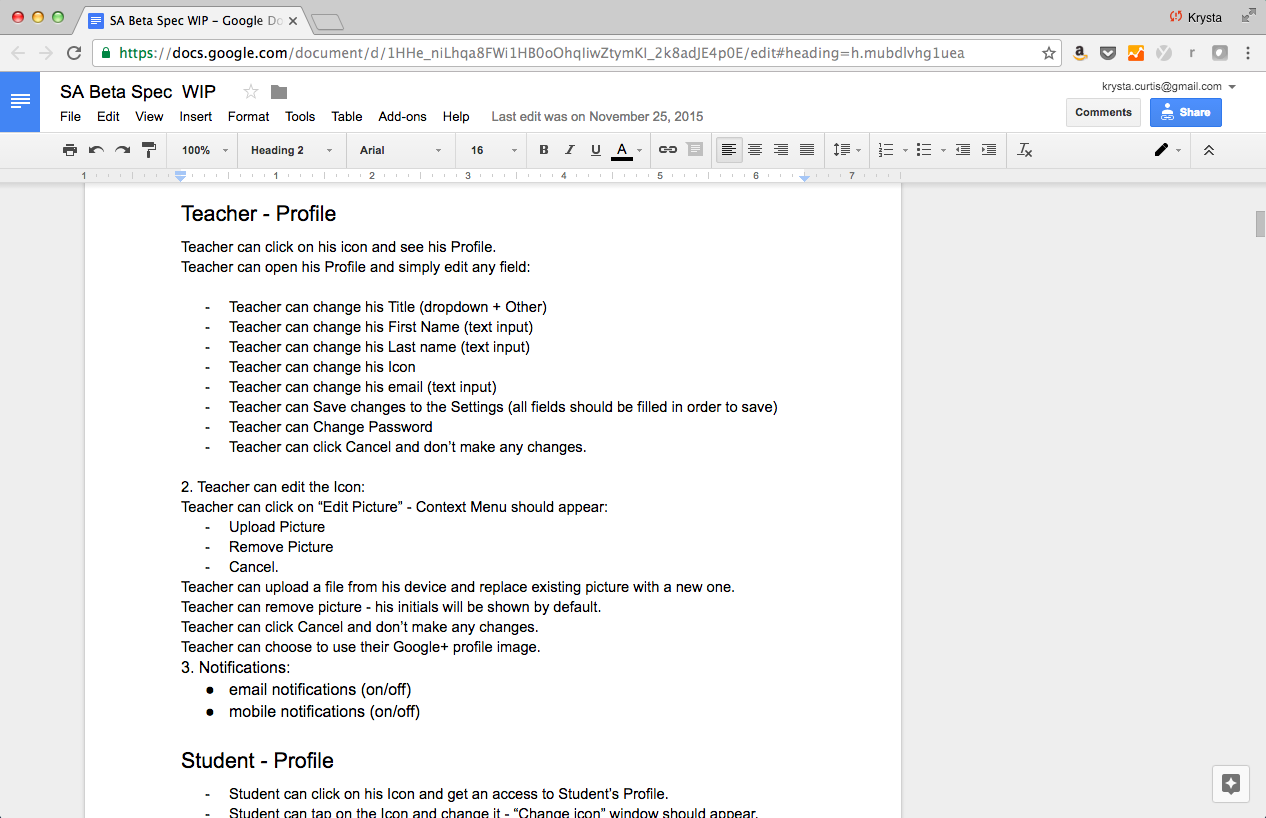Click the blue Share button
1266x818 pixels.
[1185, 112]
